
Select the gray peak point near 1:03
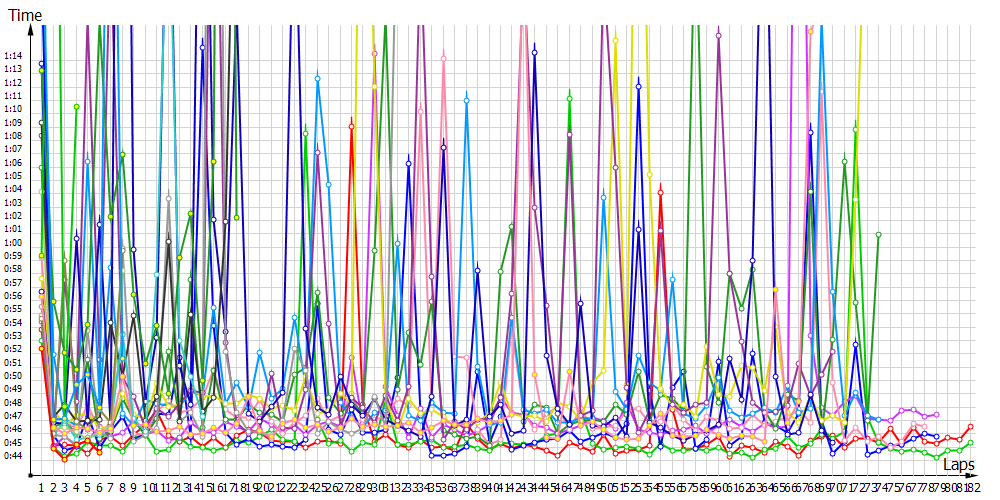pos(169,199)
